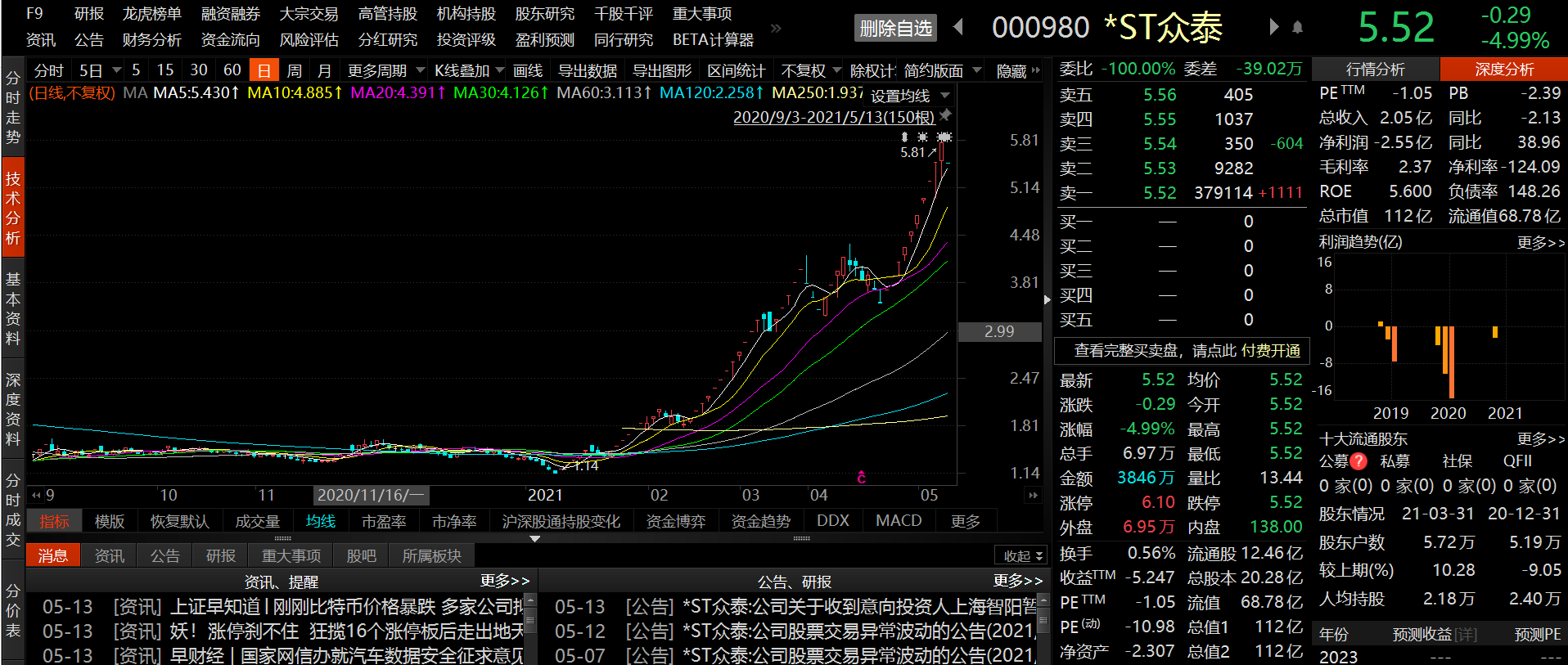Click the narrow candle width icon
Viewport: 1568px width, 665px height.
[904, 137]
